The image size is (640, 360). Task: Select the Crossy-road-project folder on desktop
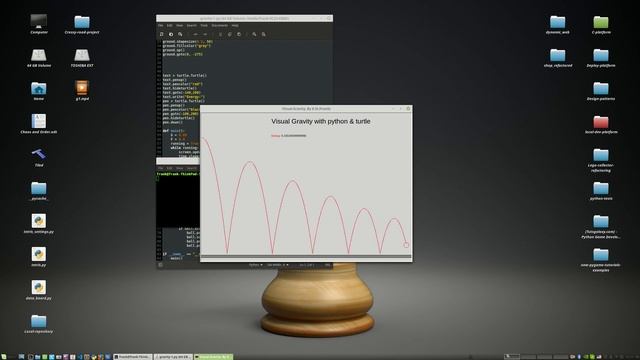pos(82,24)
